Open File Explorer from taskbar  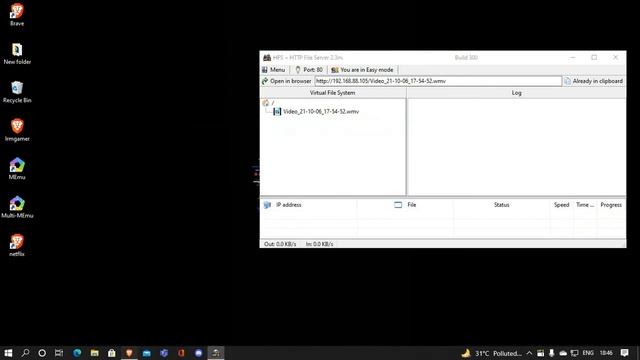point(94,353)
